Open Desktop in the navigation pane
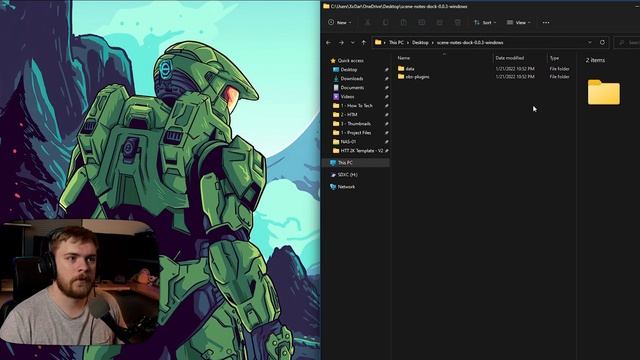 [345, 70]
